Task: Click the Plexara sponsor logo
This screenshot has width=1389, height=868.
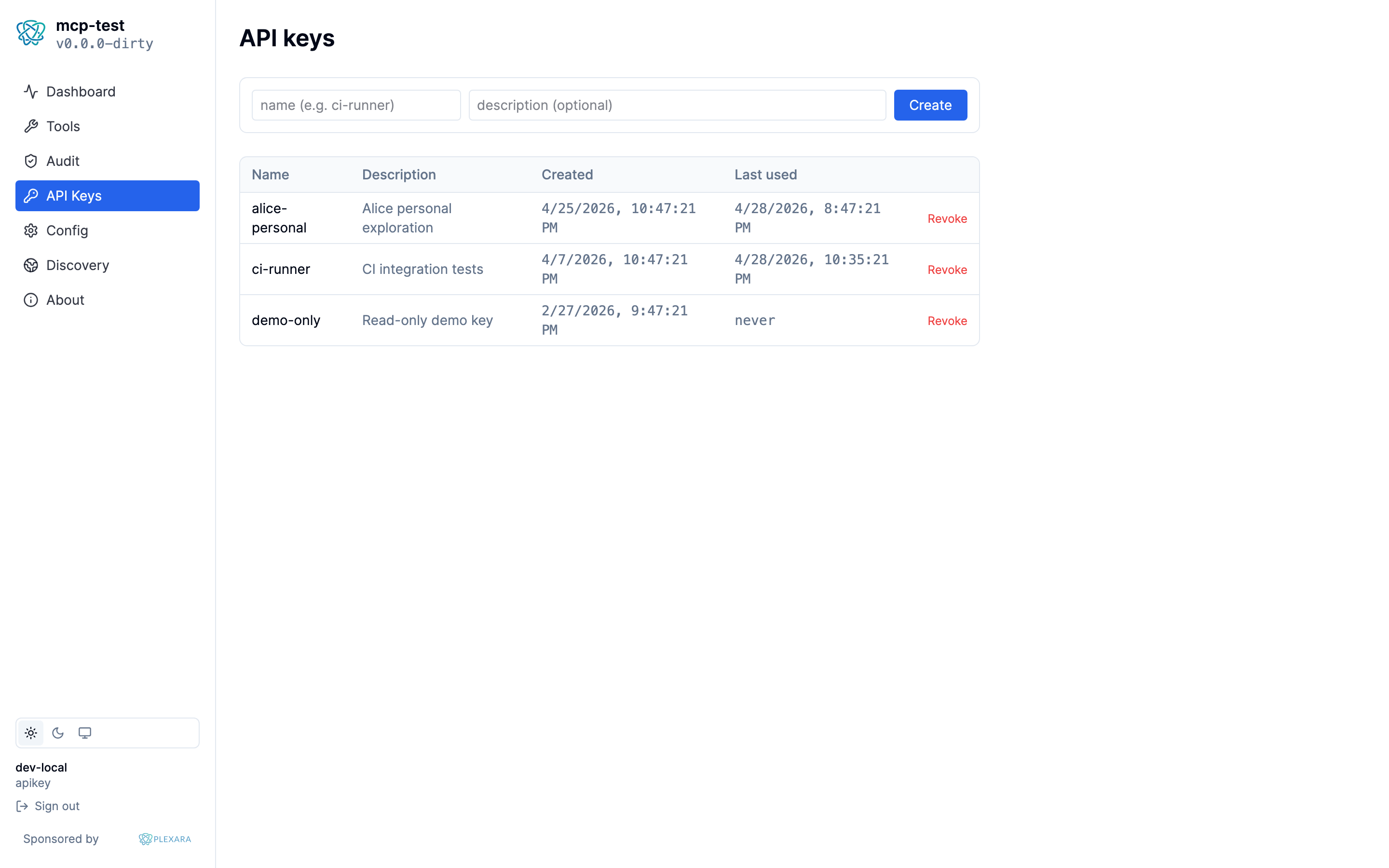Action: [x=165, y=838]
